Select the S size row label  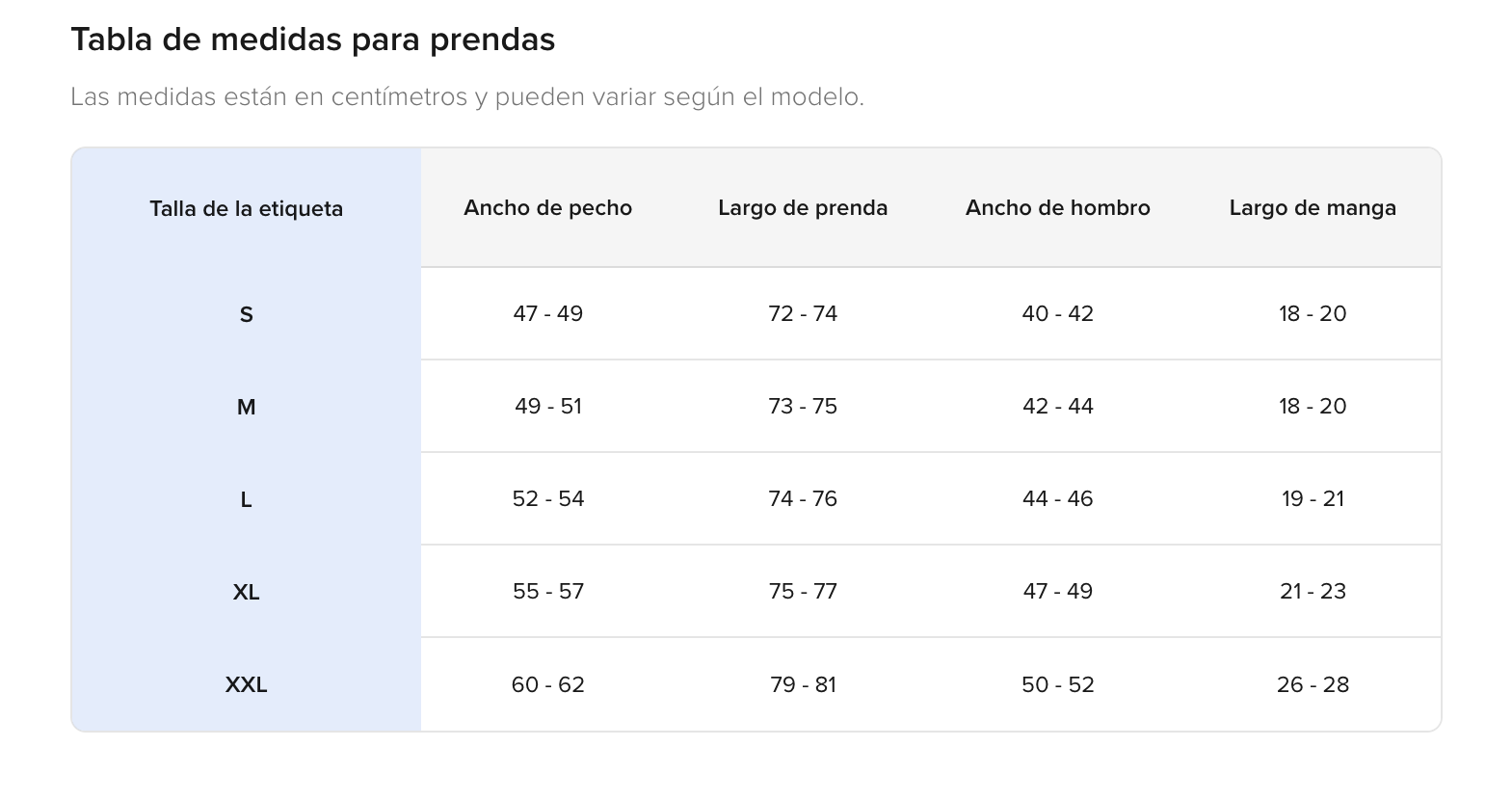pyautogui.click(x=246, y=314)
